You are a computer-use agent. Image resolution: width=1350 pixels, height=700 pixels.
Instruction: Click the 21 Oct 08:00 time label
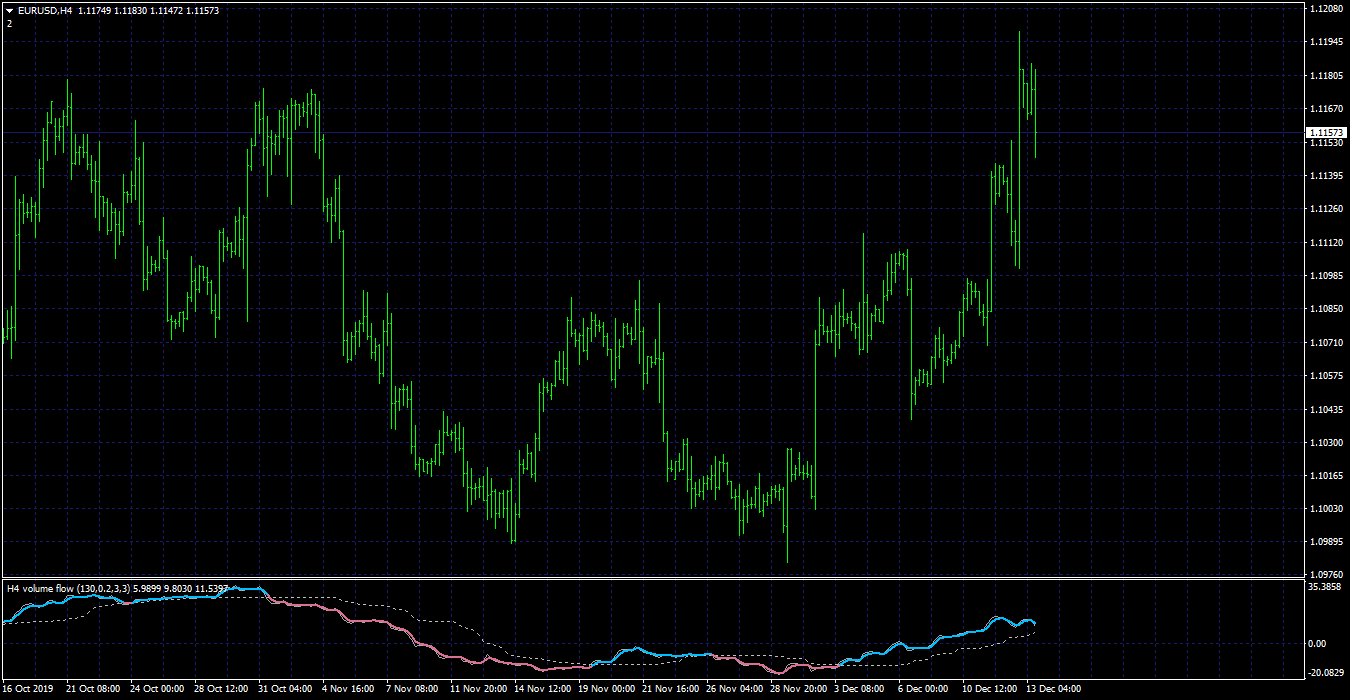point(93,689)
